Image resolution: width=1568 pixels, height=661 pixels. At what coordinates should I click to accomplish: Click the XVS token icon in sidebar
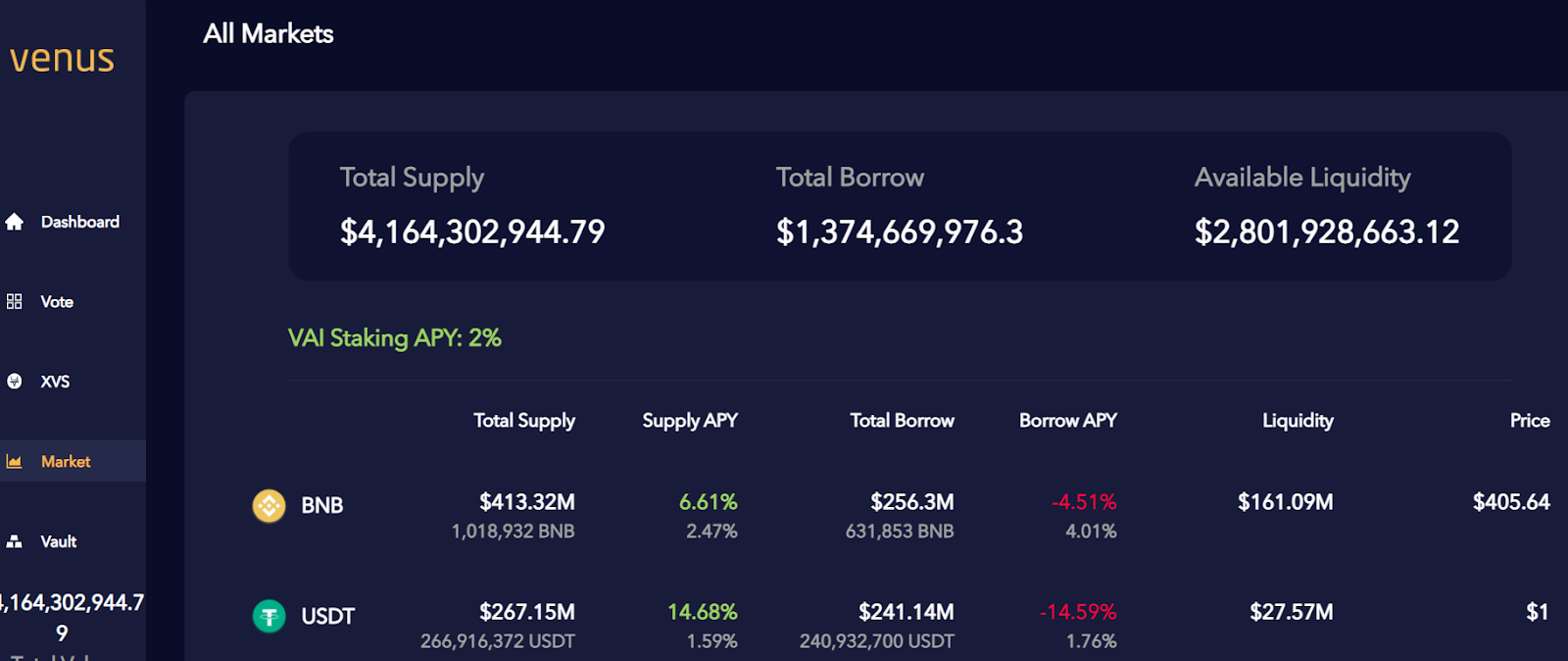point(15,381)
